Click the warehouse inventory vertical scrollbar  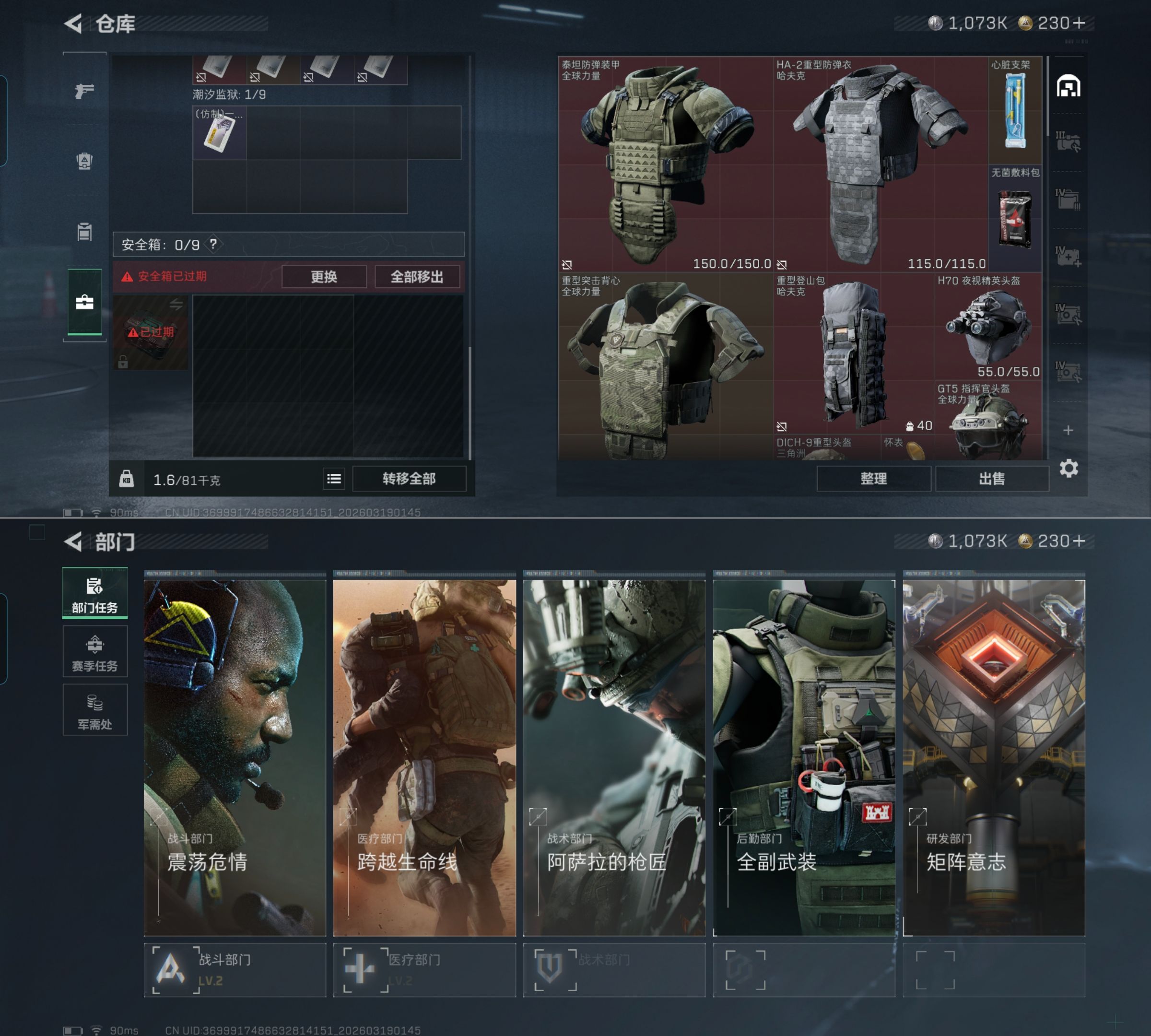1048,97
